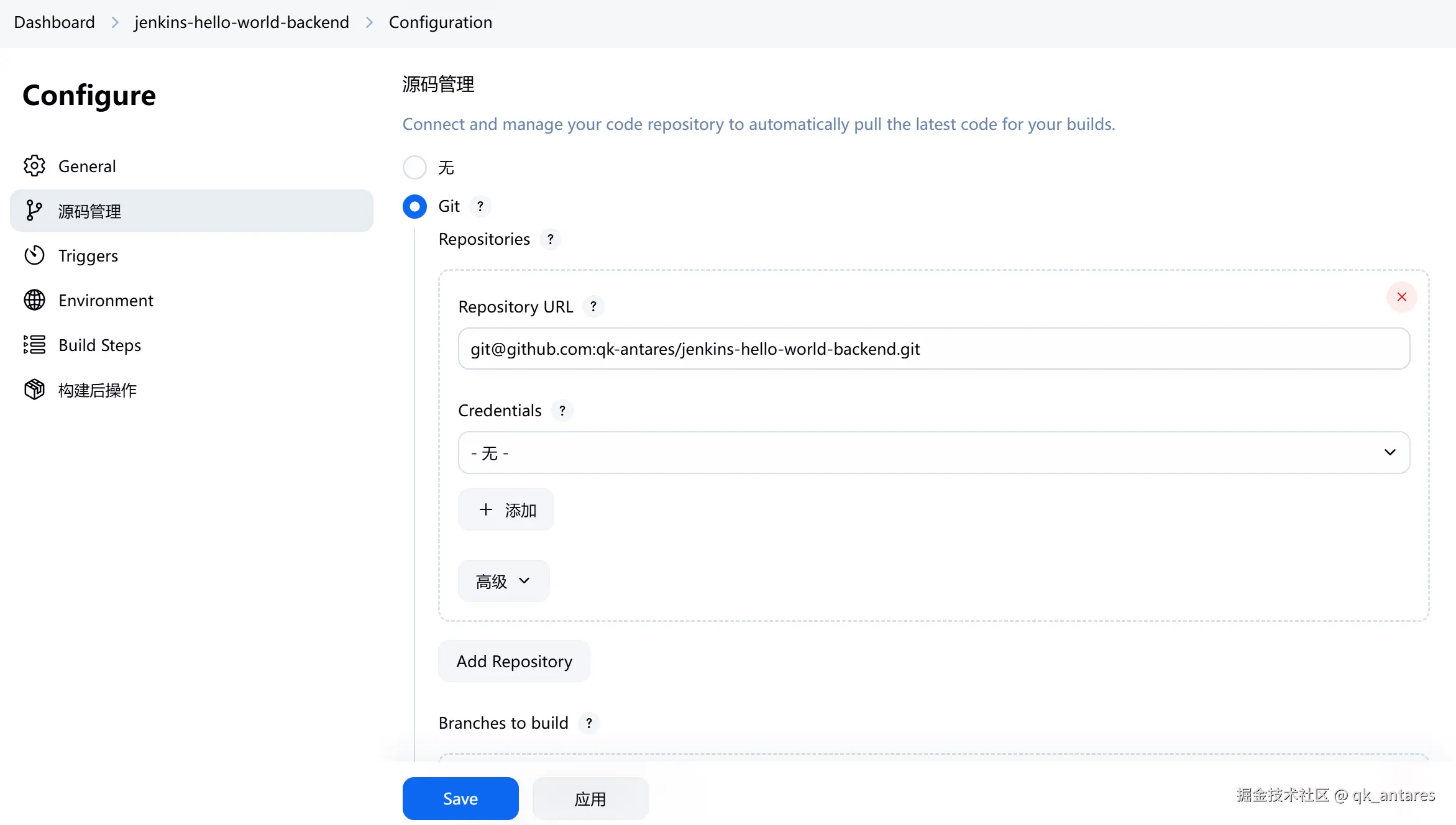Open the Credentials dropdown
This screenshot has height=825, width=1456.
[x=934, y=452]
